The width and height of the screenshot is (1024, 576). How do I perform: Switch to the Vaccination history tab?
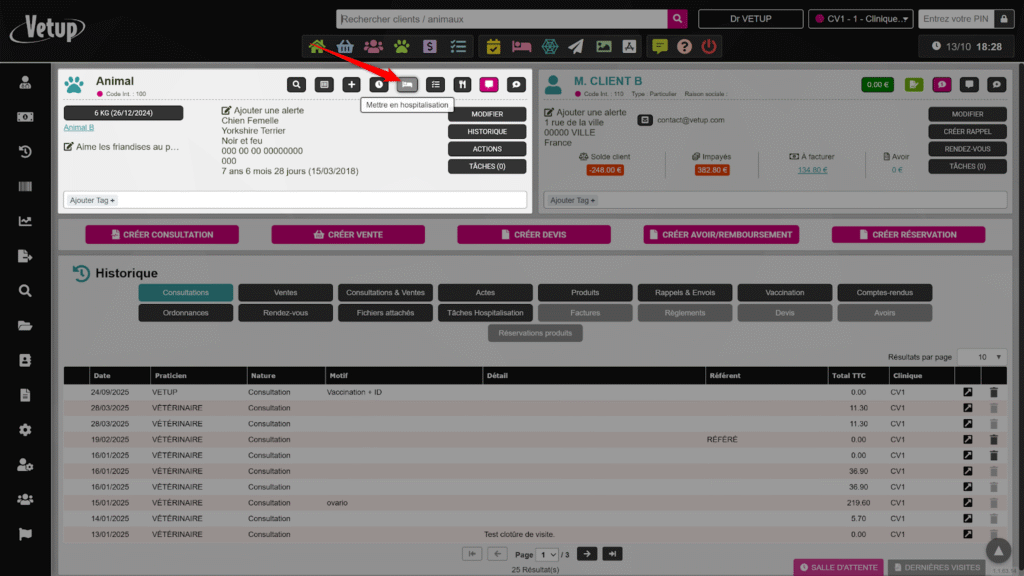point(784,293)
